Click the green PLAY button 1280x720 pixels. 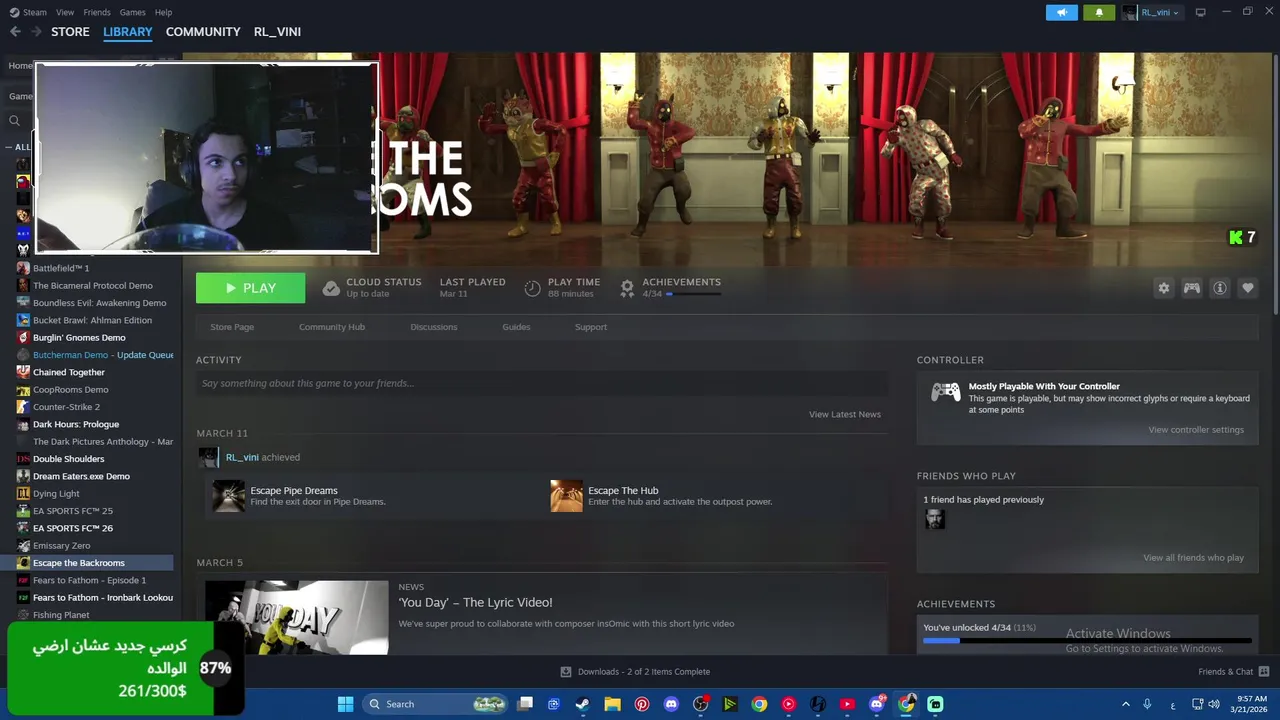point(250,288)
